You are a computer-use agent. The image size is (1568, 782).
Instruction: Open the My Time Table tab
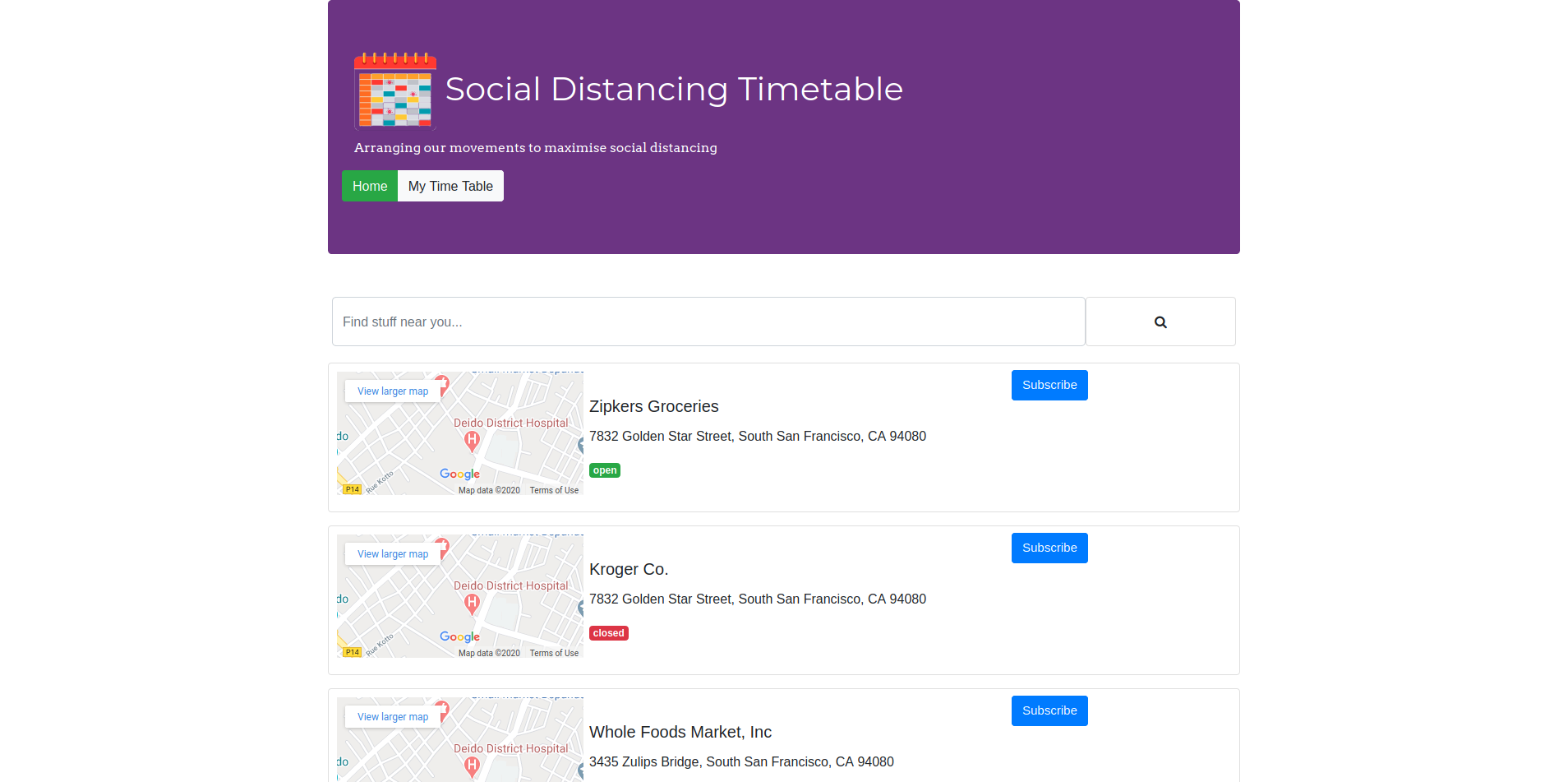450,186
